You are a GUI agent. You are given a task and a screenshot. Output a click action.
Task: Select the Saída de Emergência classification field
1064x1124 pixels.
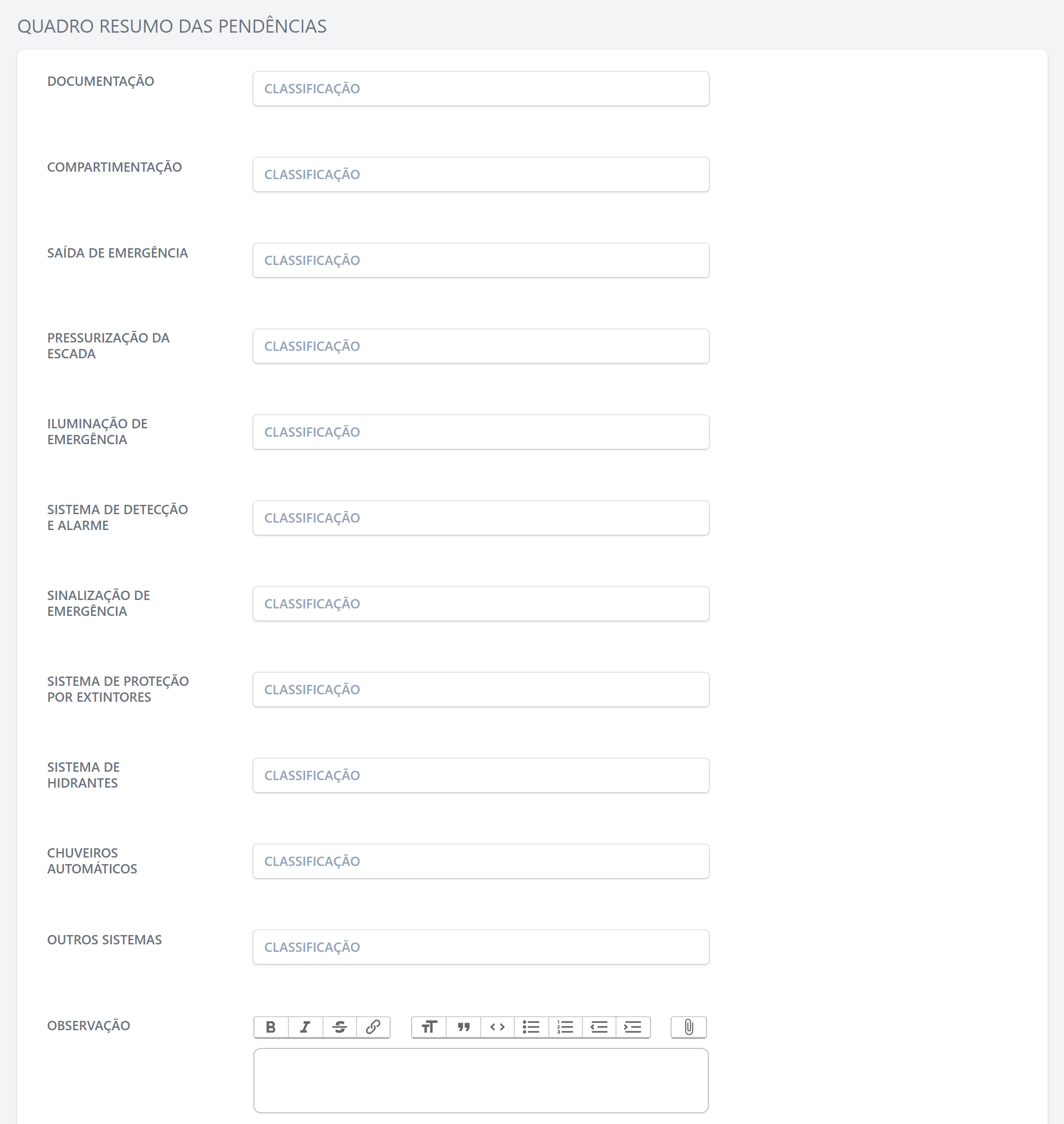pyautogui.click(x=480, y=260)
